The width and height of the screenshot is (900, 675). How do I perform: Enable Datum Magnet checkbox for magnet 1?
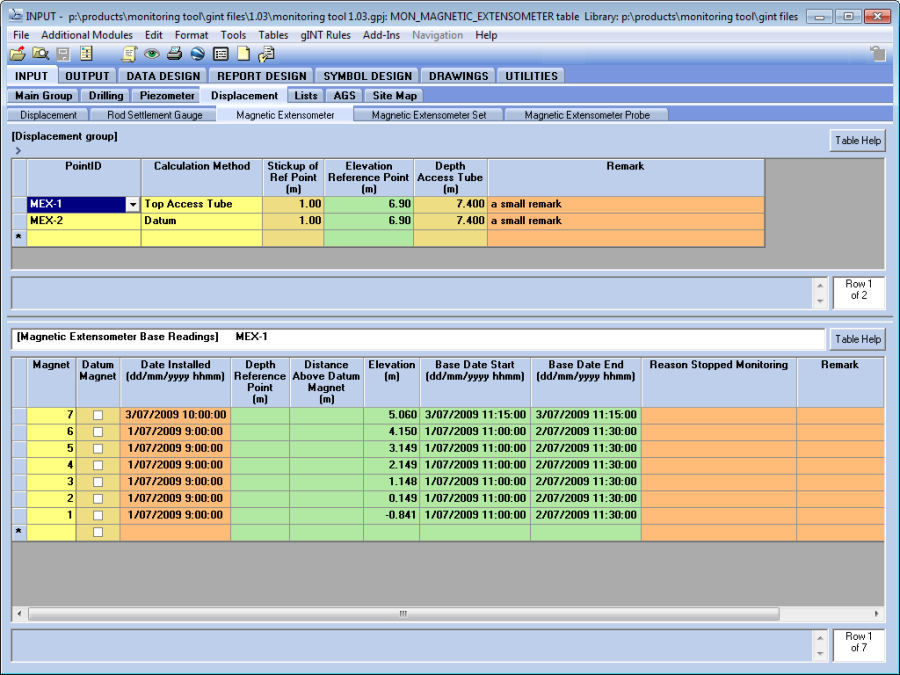98,515
